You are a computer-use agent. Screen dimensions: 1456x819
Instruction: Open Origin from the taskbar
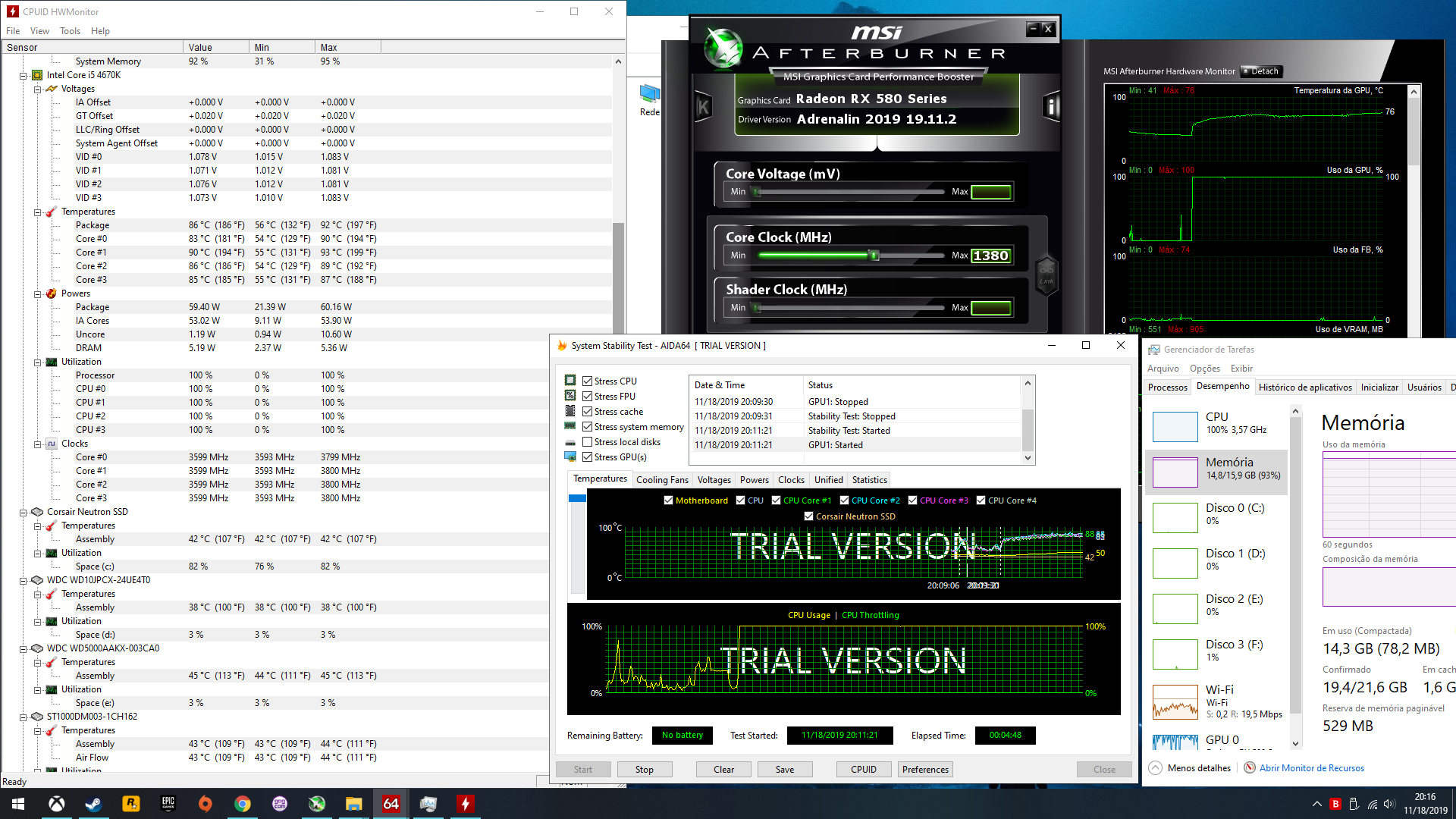click(x=206, y=804)
